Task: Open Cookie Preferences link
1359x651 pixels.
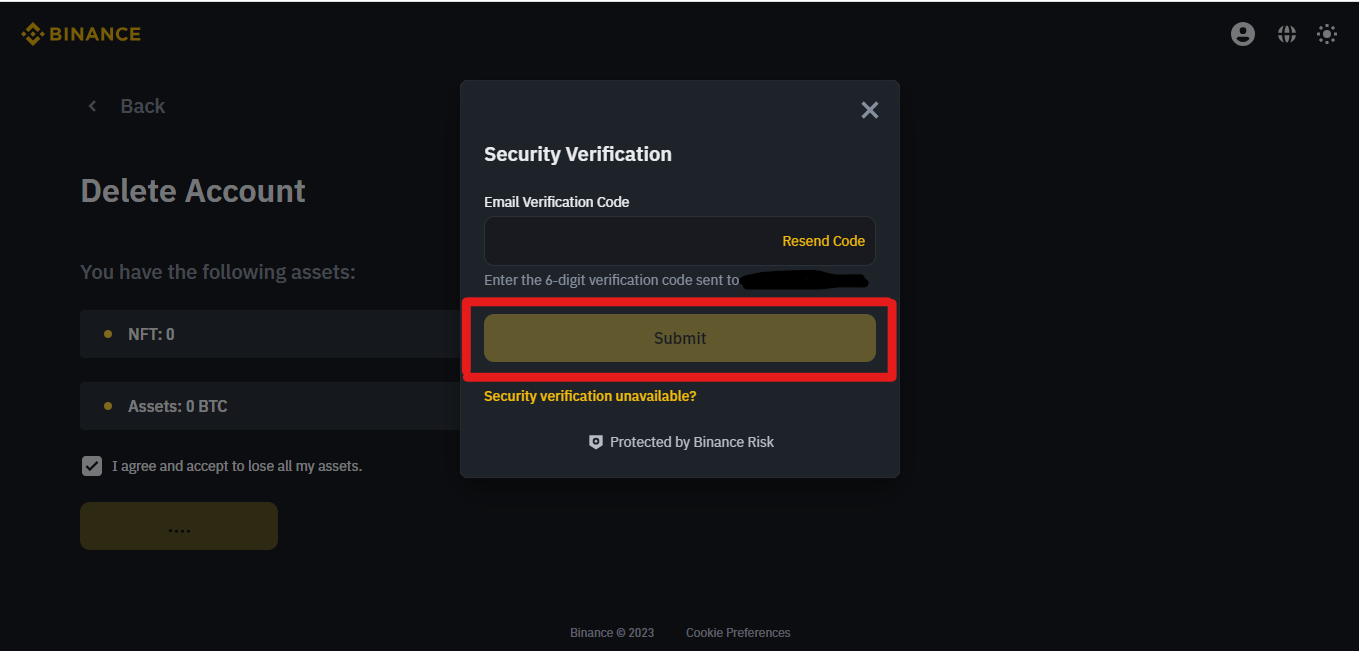Action: point(738,633)
